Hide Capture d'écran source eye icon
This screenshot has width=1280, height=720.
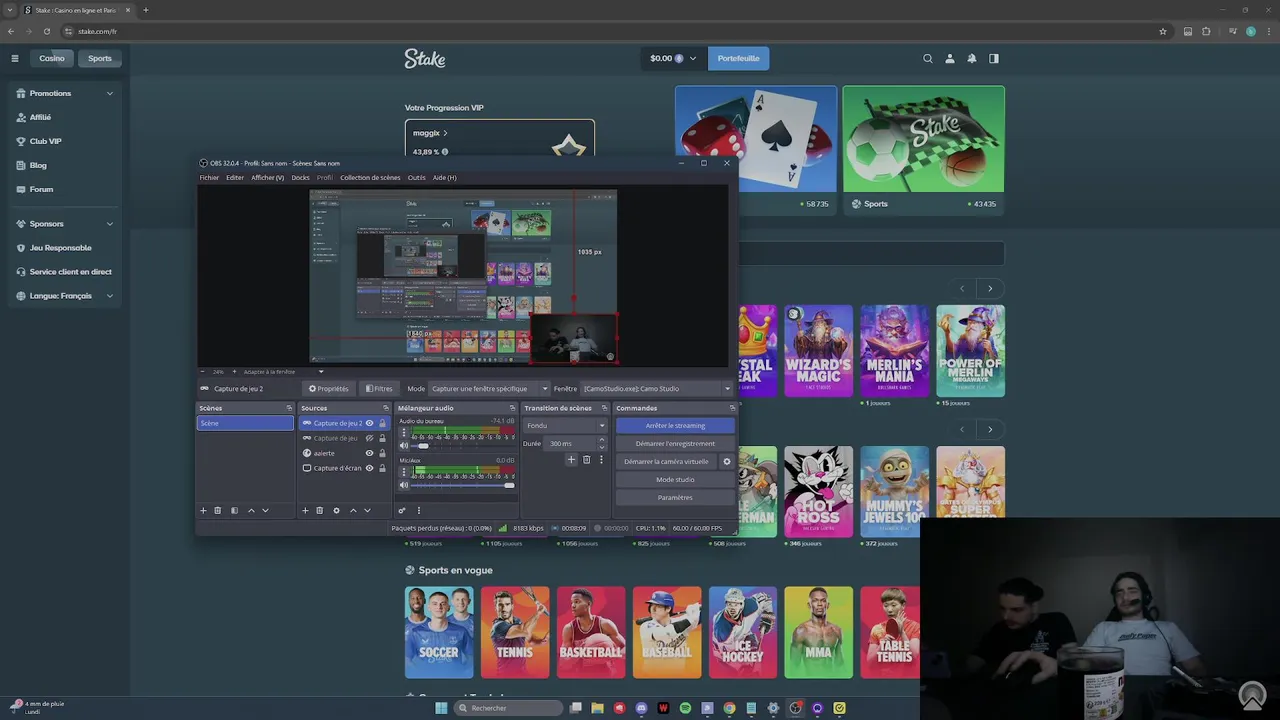point(369,468)
